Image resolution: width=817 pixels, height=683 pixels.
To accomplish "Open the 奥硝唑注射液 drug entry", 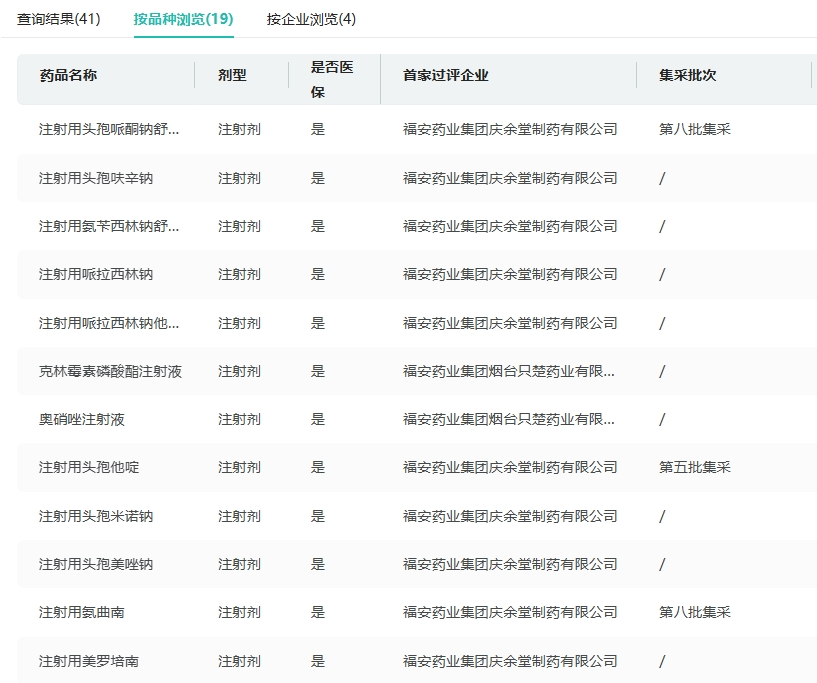I will pos(82,419).
